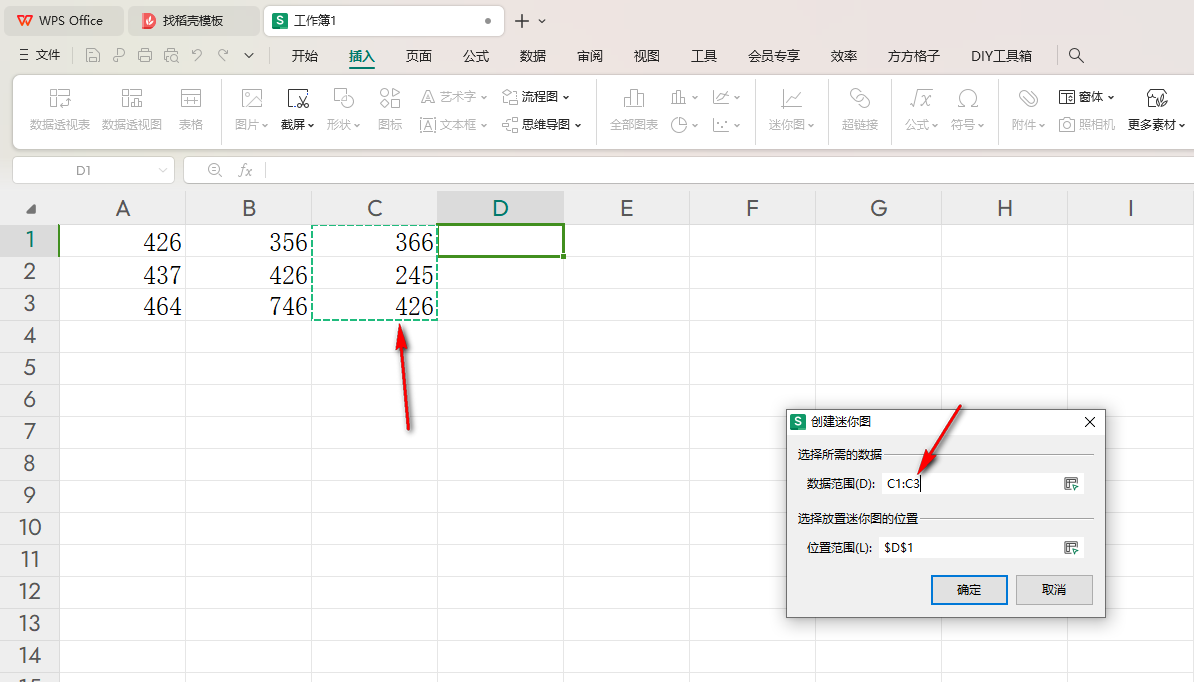This screenshot has width=1194, height=682.
Task: Open the 方方格子 ribbon tab
Action: pos(914,56)
